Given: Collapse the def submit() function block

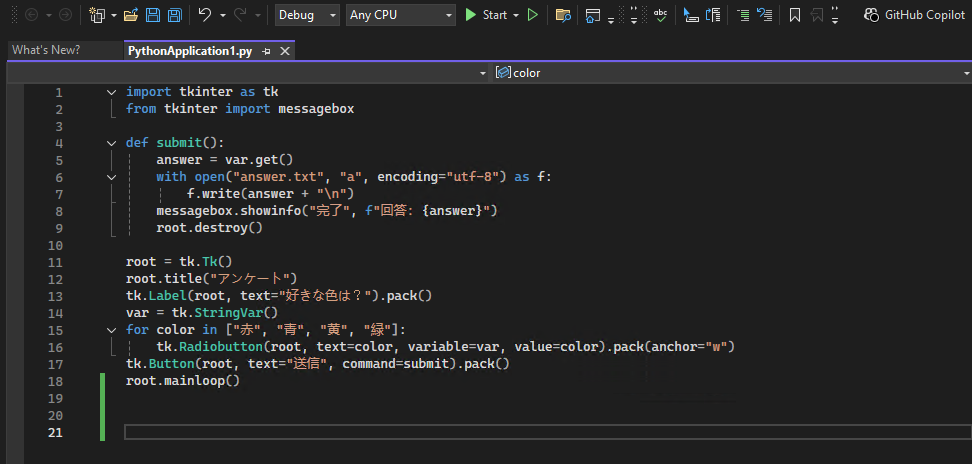Looking at the screenshot, I should pyautogui.click(x=111, y=143).
